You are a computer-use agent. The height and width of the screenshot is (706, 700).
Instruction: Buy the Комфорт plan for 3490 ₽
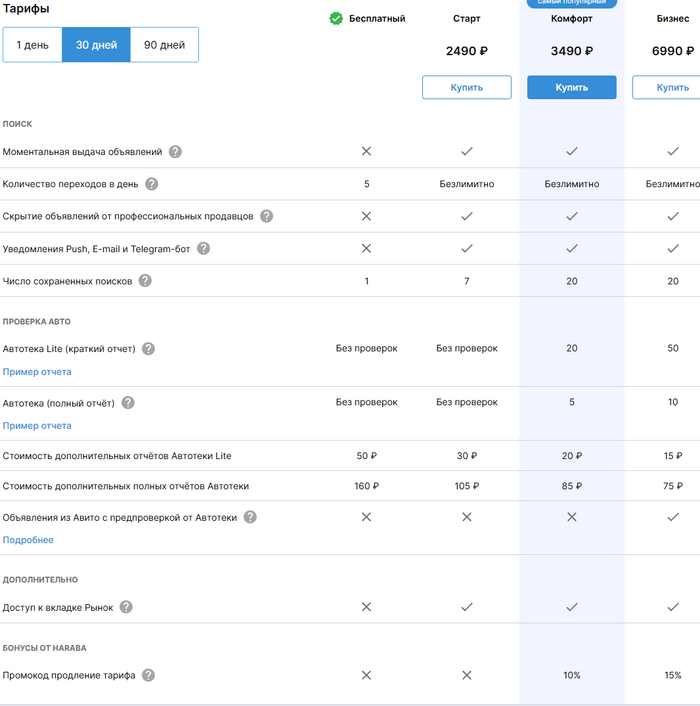point(571,88)
